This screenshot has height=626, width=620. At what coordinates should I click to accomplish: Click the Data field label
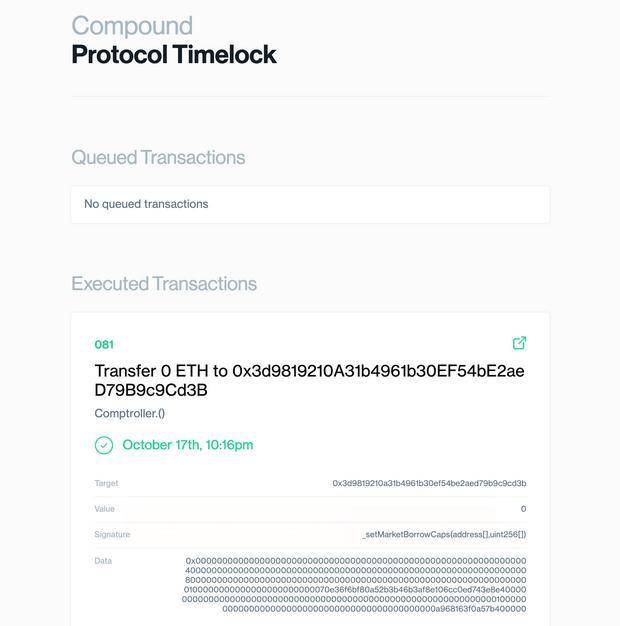click(103, 561)
